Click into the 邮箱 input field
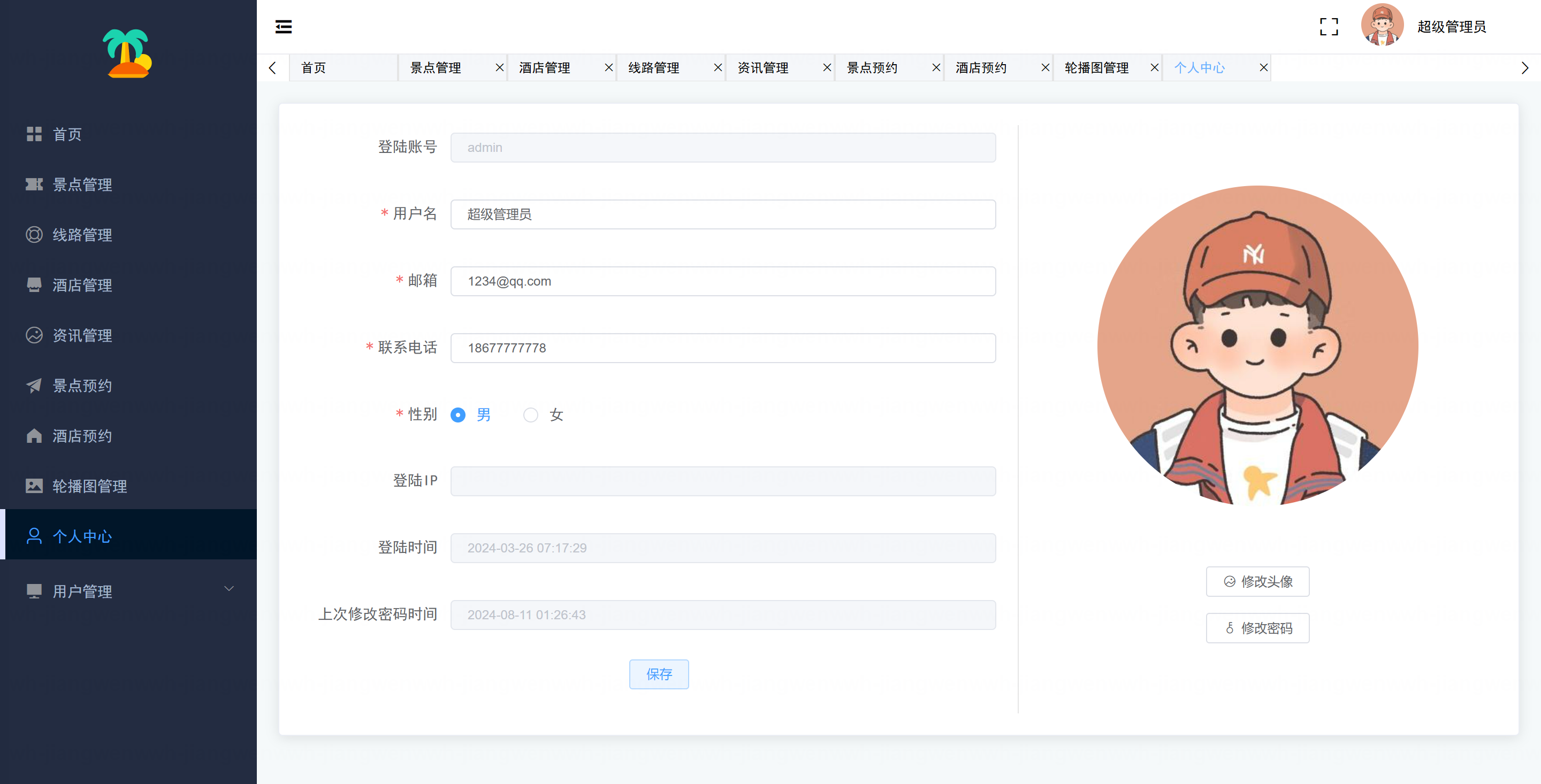This screenshot has width=1541, height=784. coord(723,281)
